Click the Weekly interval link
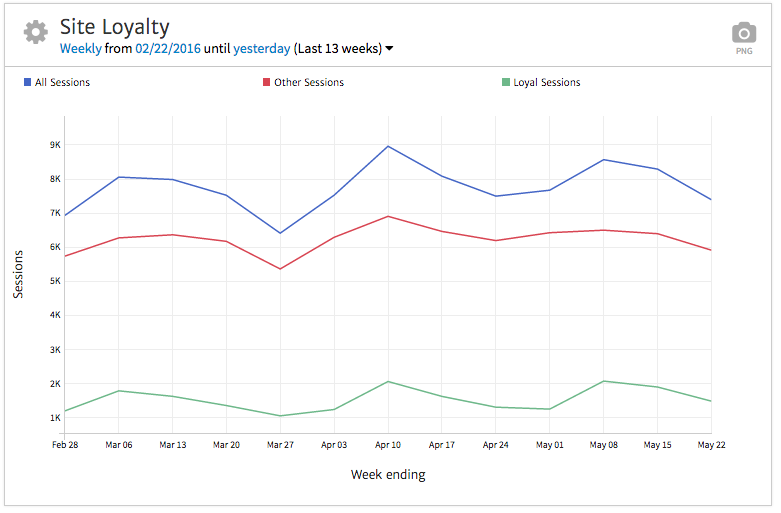The image size is (781, 513). pos(80,48)
